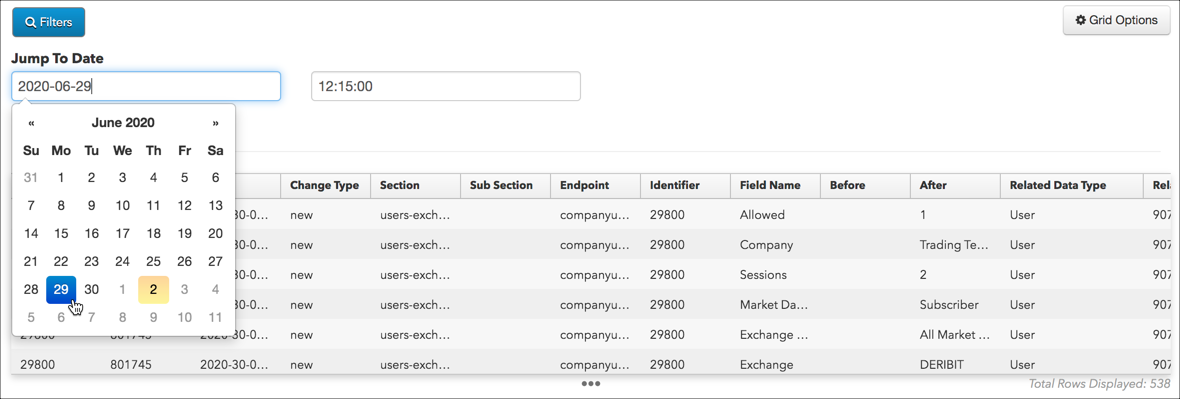
Task: Select June 30 in the calendar
Action: [92, 290]
